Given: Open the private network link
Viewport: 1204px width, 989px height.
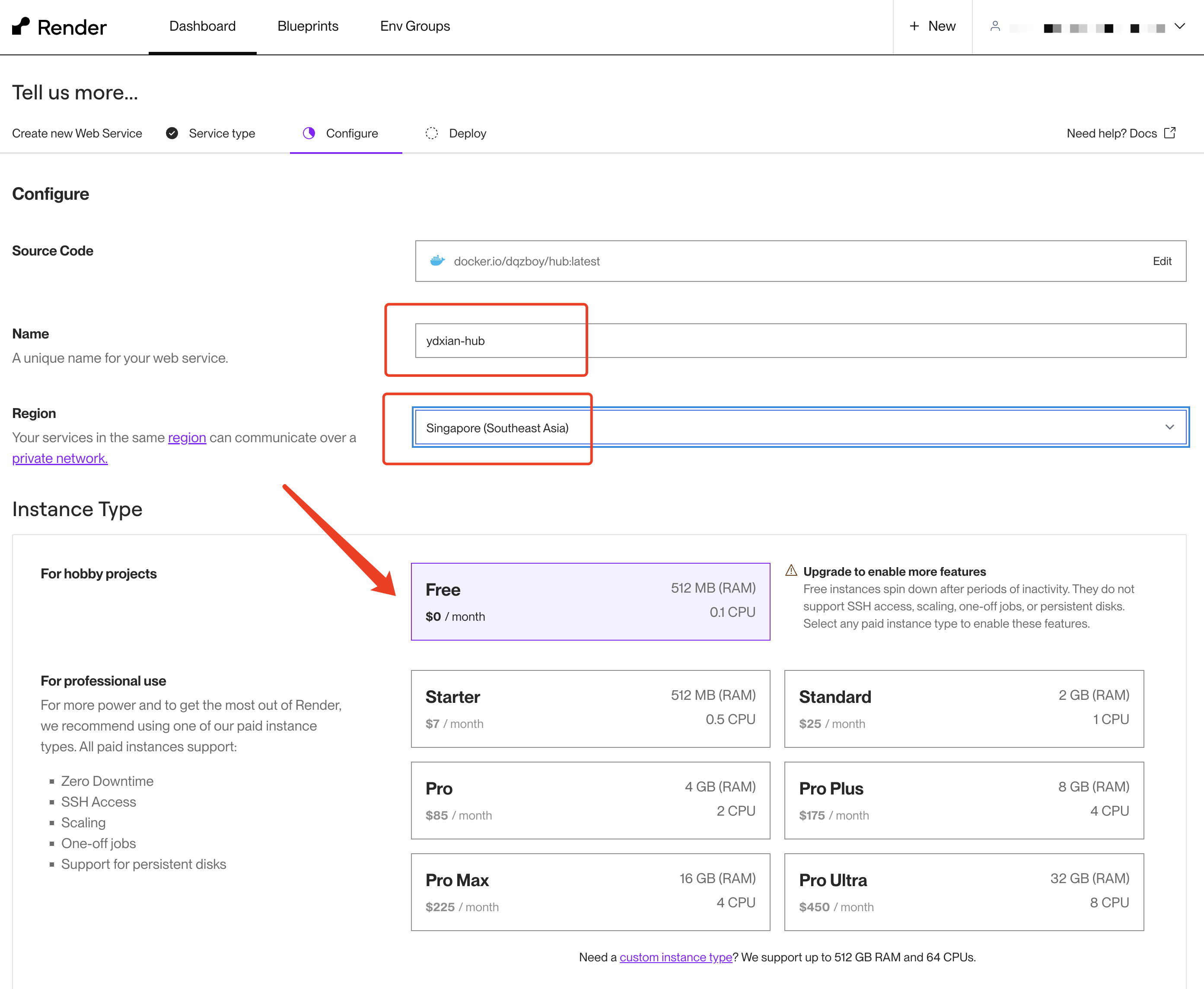Looking at the screenshot, I should point(60,459).
